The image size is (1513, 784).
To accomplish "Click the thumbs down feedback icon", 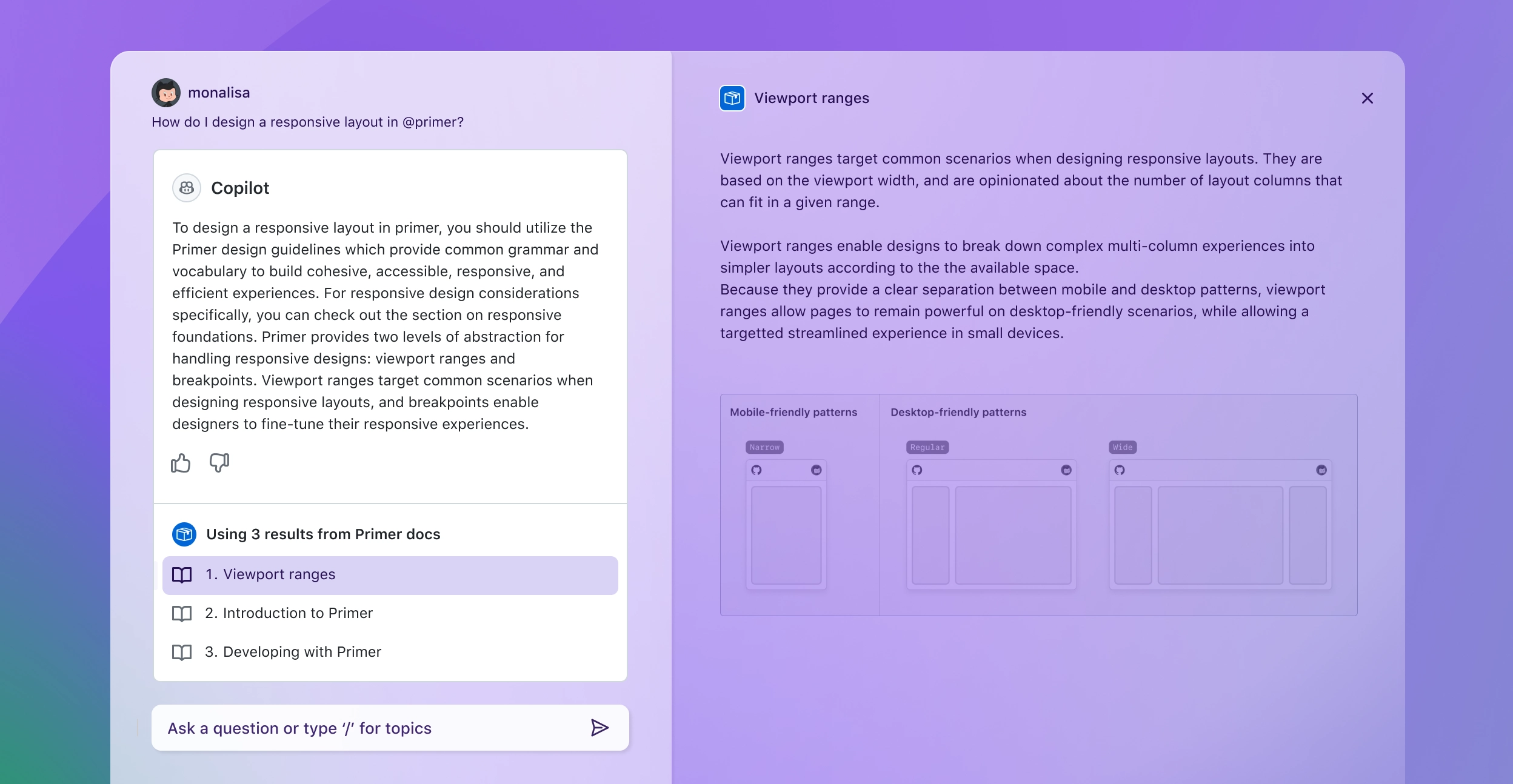I will click(219, 462).
